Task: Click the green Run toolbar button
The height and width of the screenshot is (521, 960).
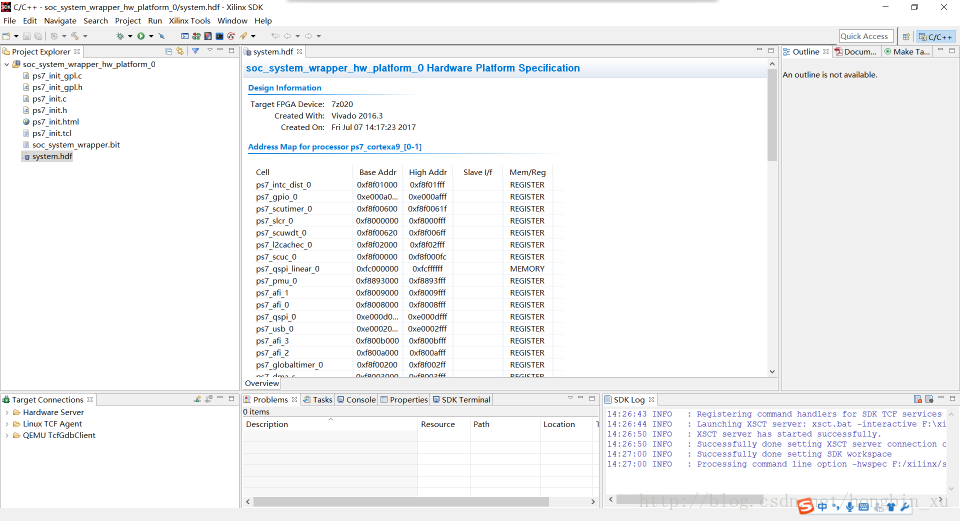Action: [141, 36]
